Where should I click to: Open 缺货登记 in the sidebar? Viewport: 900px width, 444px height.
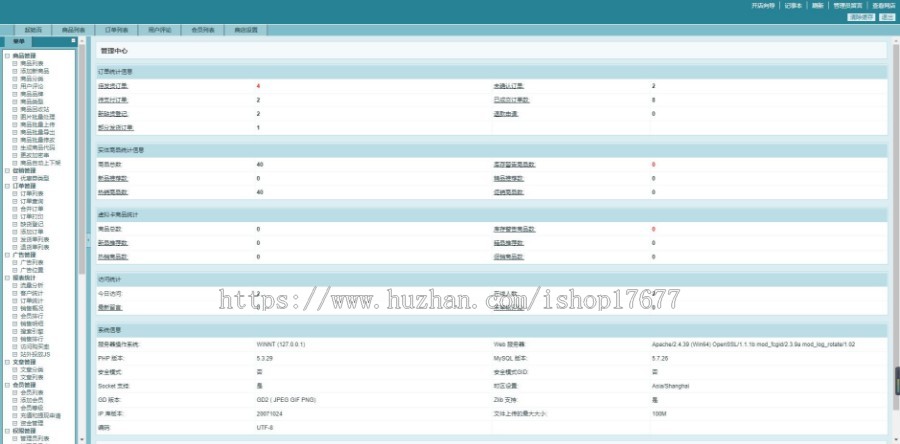pyautogui.click(x=32, y=224)
